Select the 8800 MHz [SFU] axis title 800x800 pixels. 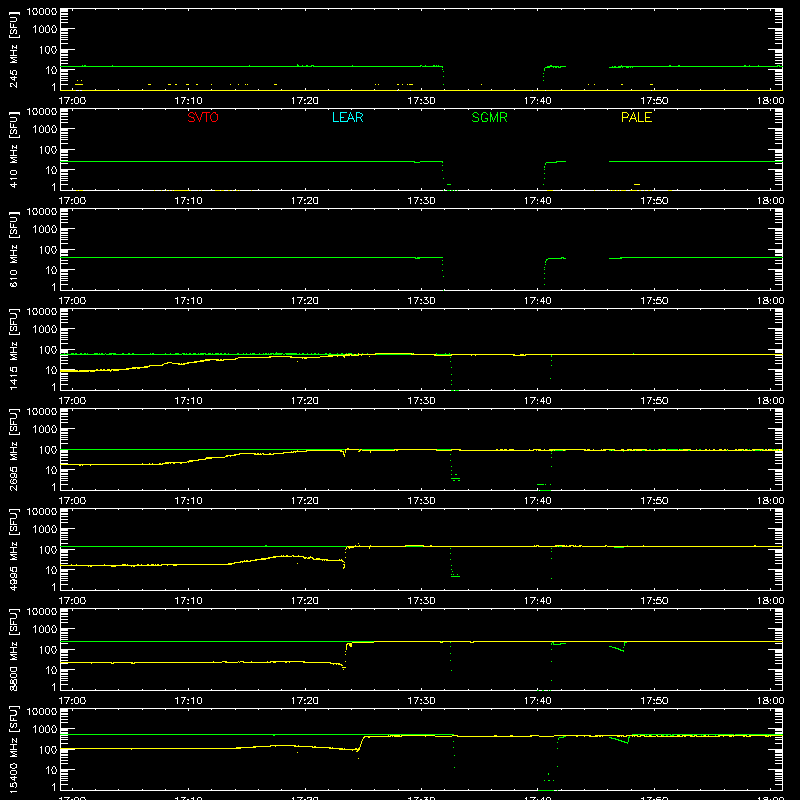[x=13, y=649]
